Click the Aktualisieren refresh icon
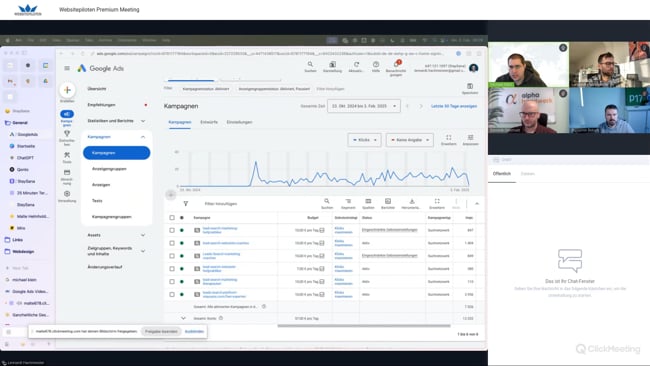Screen dimensions: 650x366 click(x=356, y=65)
